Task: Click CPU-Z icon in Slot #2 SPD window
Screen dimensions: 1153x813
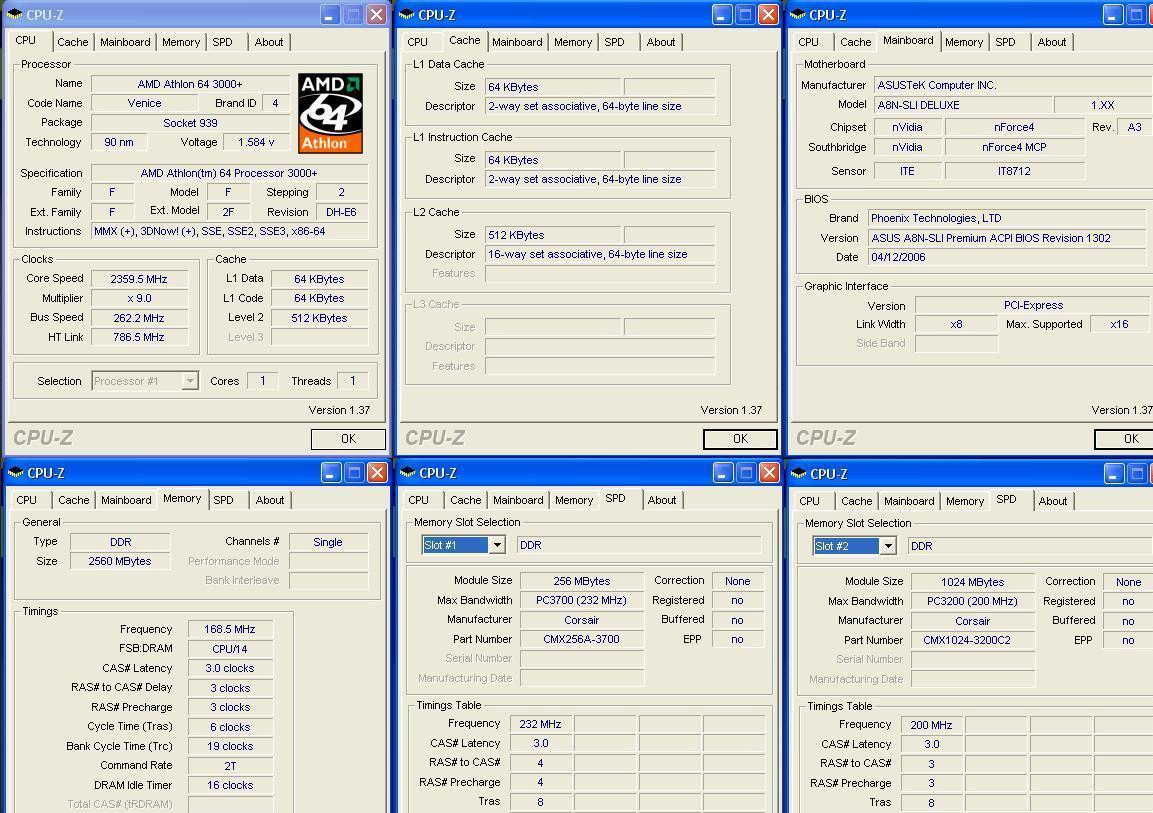Action: (799, 473)
